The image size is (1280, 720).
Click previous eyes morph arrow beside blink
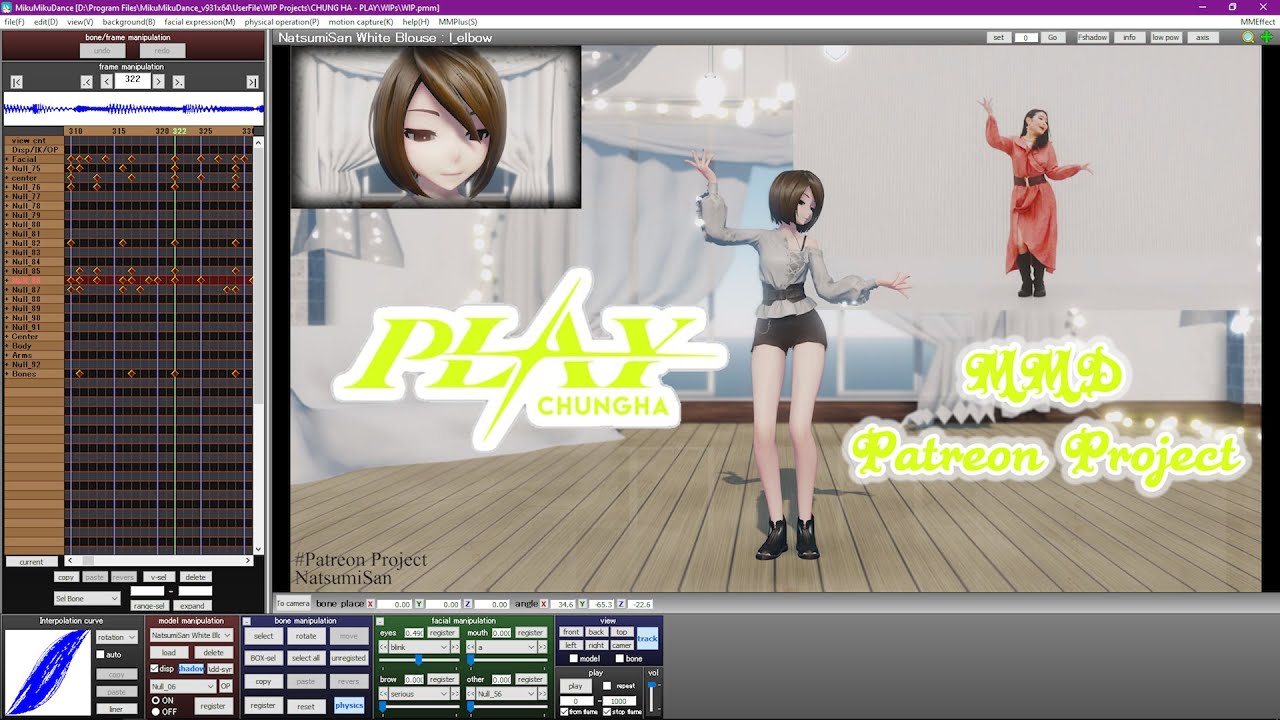tap(383, 647)
